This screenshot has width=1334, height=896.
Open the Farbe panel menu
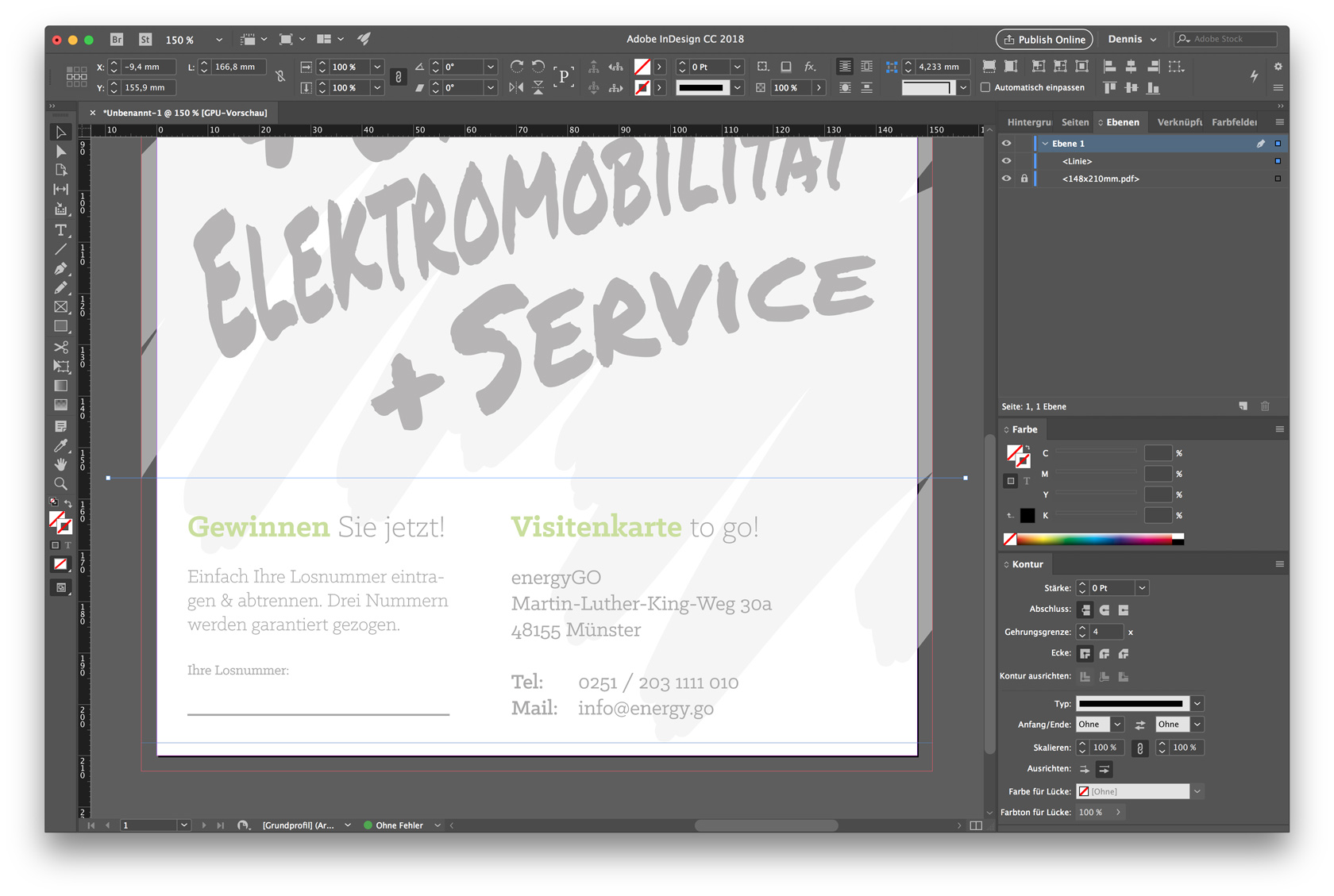pos(1279,429)
